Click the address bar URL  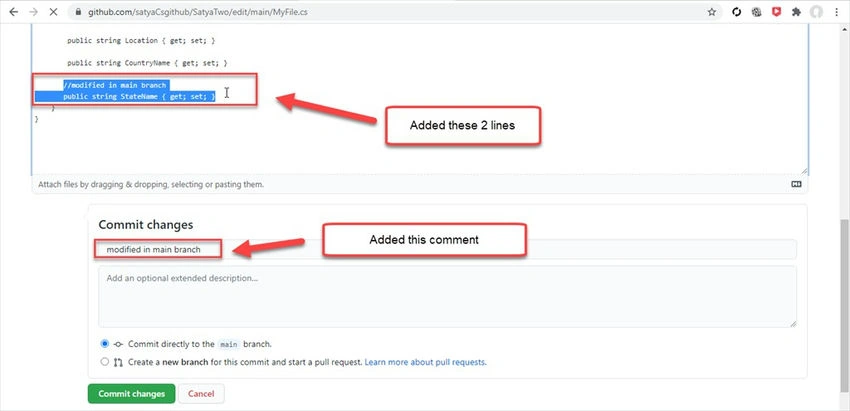(198, 12)
